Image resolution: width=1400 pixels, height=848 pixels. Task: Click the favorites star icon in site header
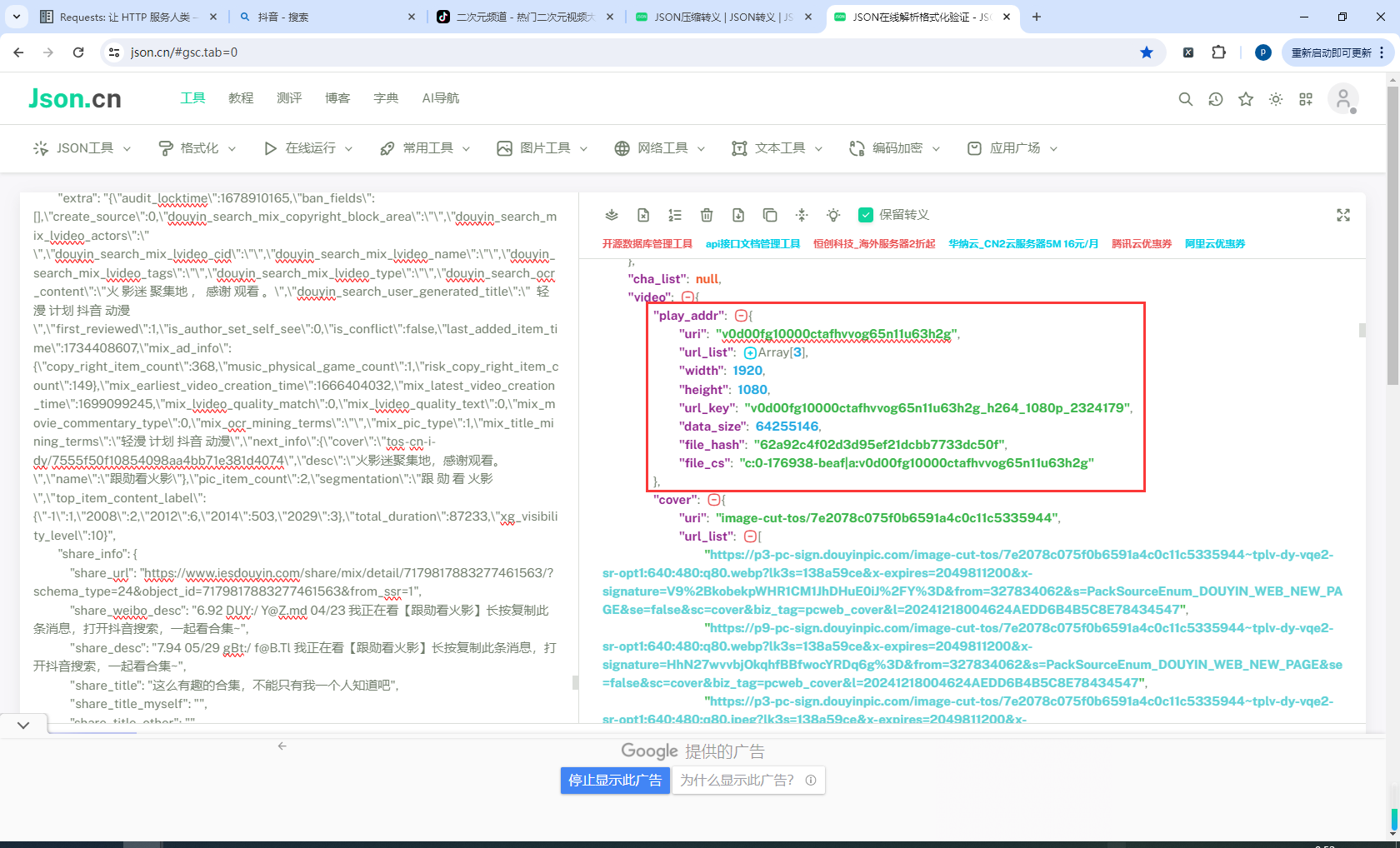click(x=1246, y=99)
